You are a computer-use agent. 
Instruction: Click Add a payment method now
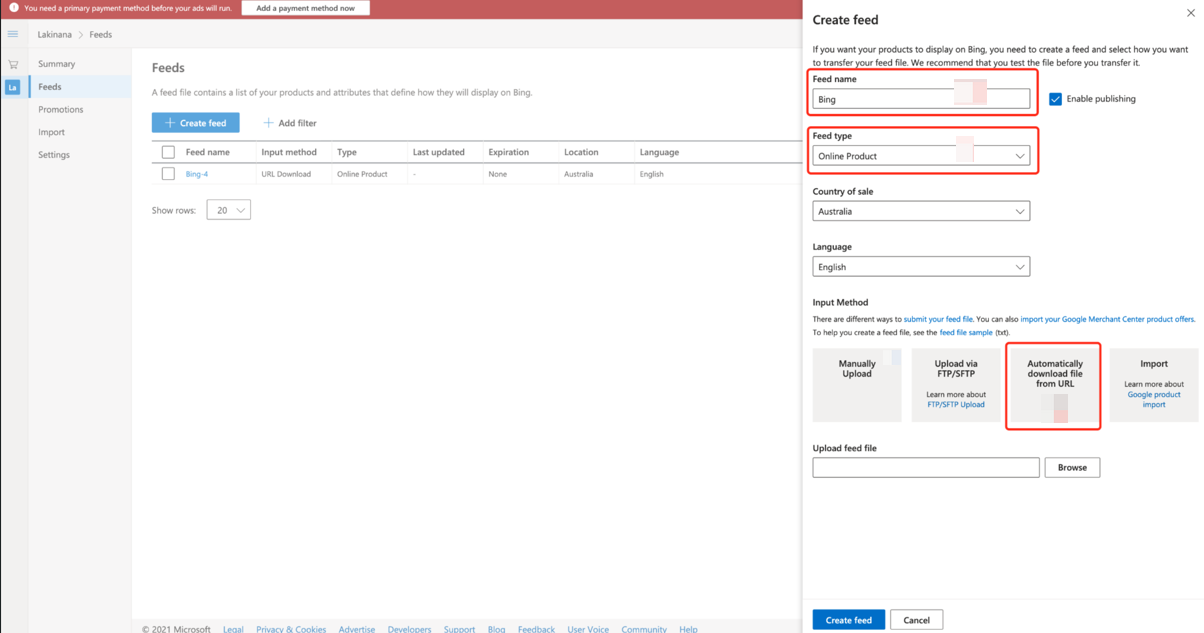coord(306,8)
